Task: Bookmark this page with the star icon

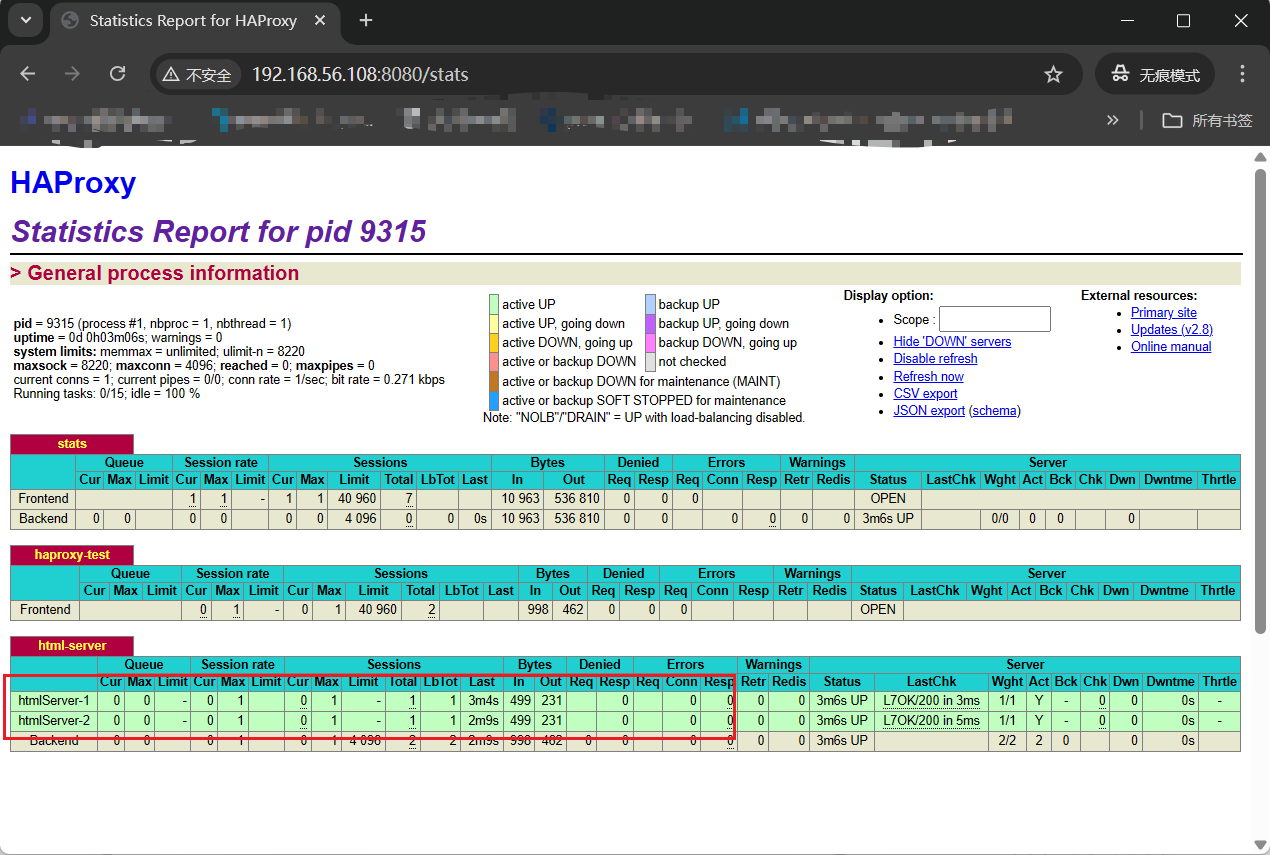Action: coord(1053,74)
